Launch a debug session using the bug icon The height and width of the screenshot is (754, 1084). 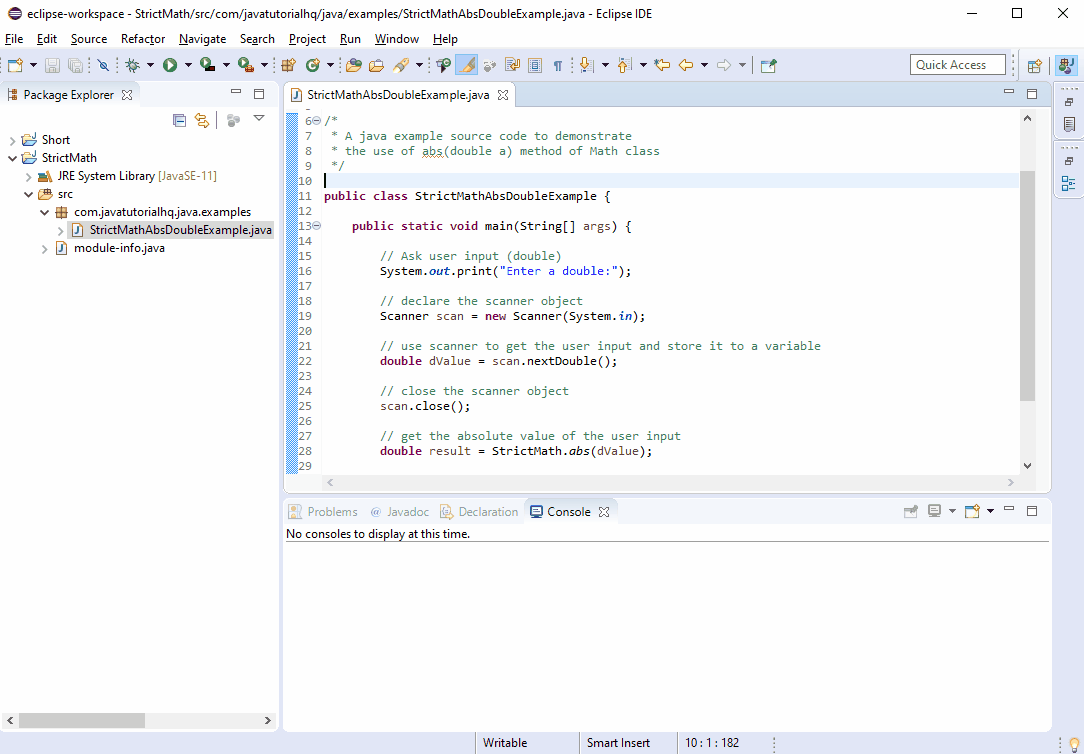coord(134,64)
